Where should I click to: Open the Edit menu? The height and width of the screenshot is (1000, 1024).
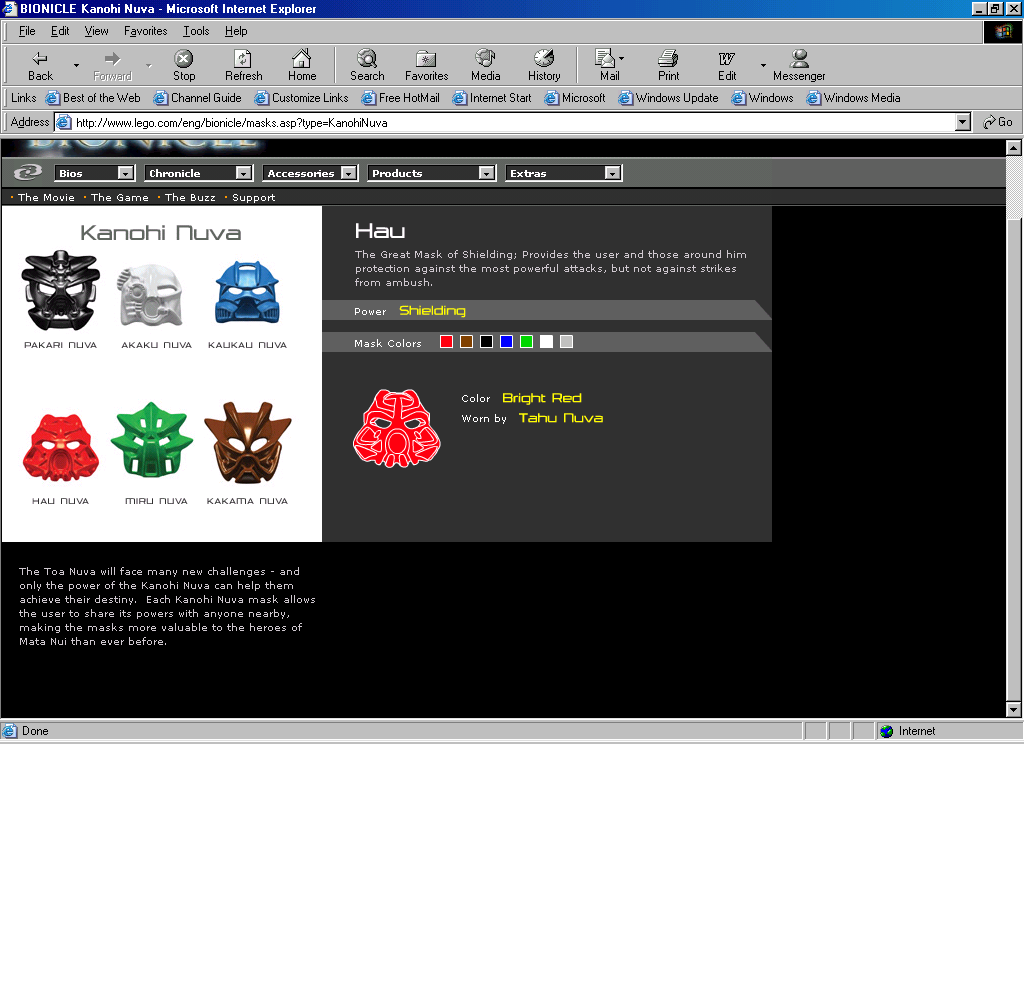click(60, 31)
